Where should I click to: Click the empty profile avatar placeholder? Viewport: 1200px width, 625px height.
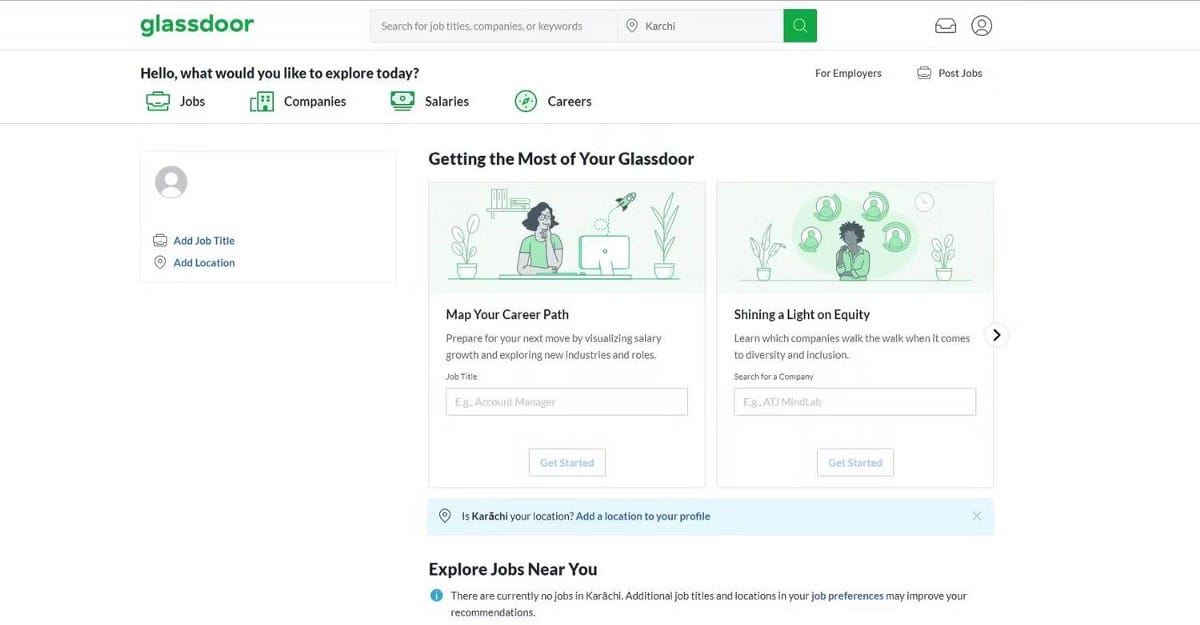(x=171, y=182)
